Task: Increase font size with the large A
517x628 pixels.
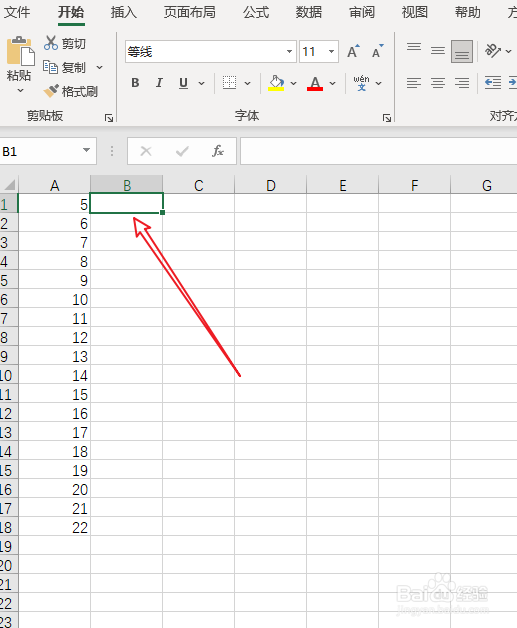Action: point(353,51)
